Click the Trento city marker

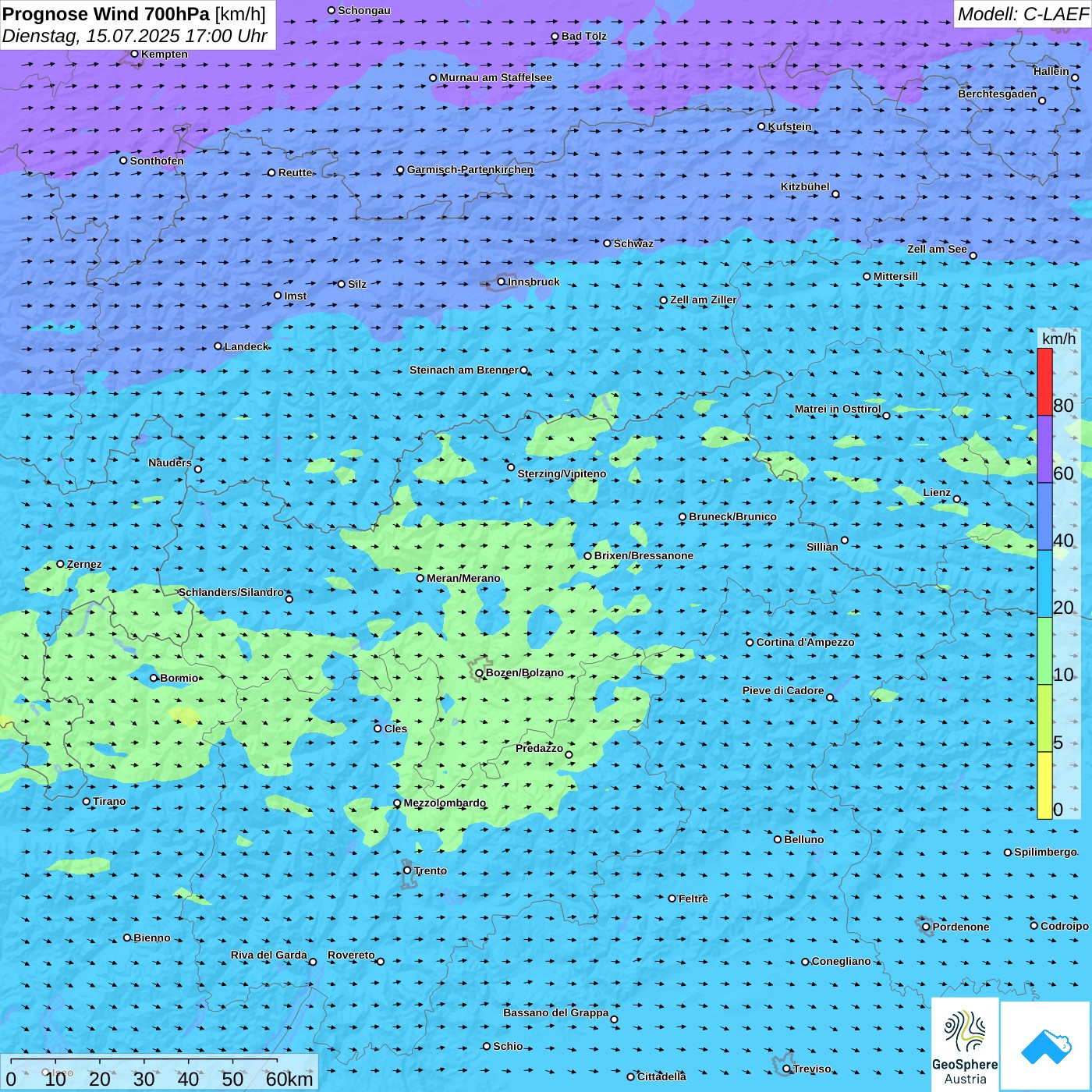(x=407, y=870)
